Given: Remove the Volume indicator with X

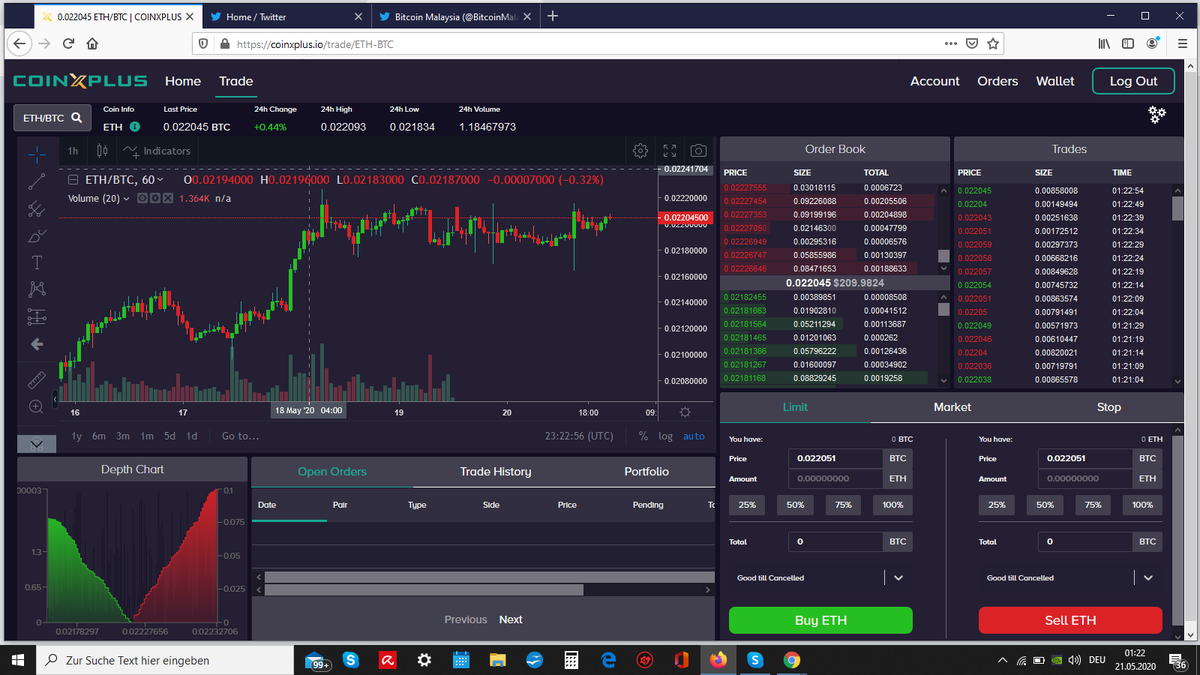Looking at the screenshot, I should click(x=168, y=198).
